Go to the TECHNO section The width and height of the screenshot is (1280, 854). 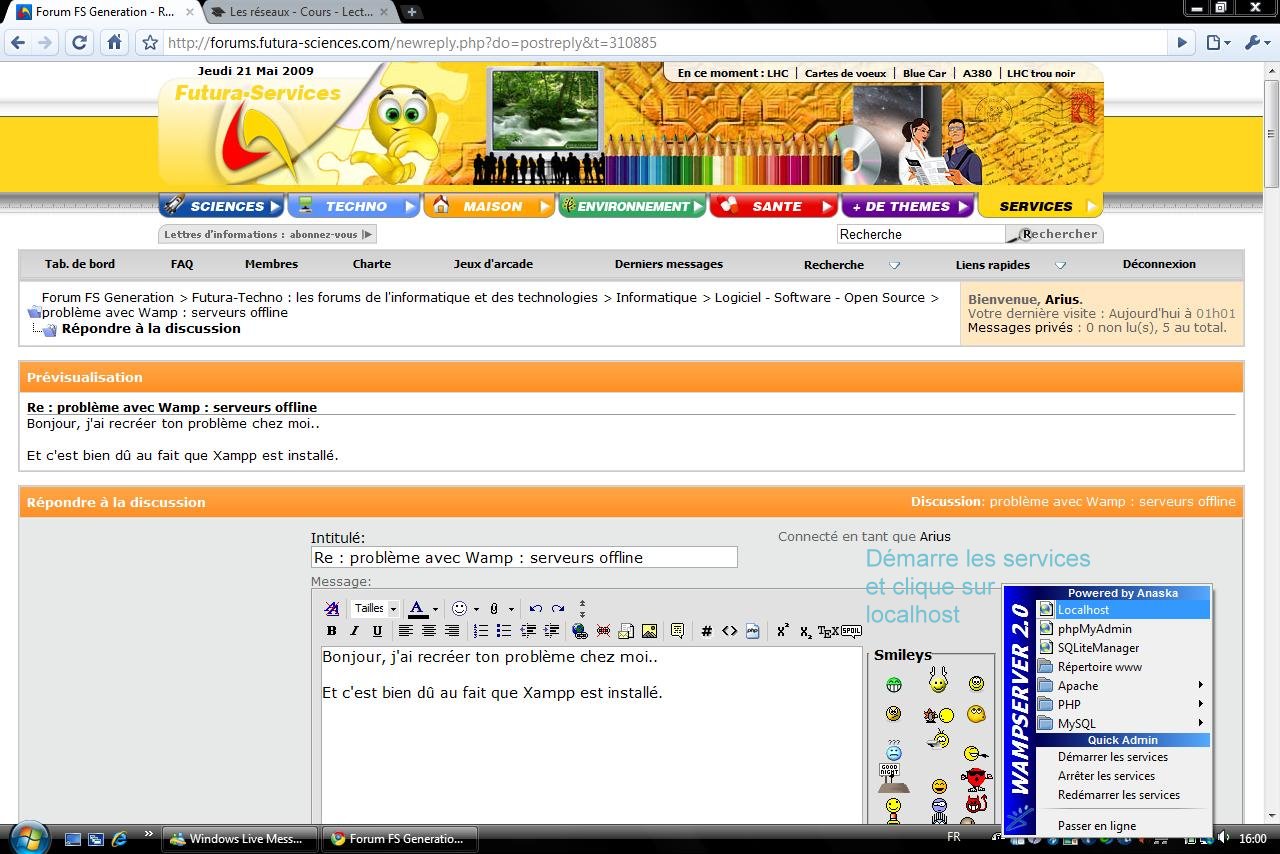point(354,206)
